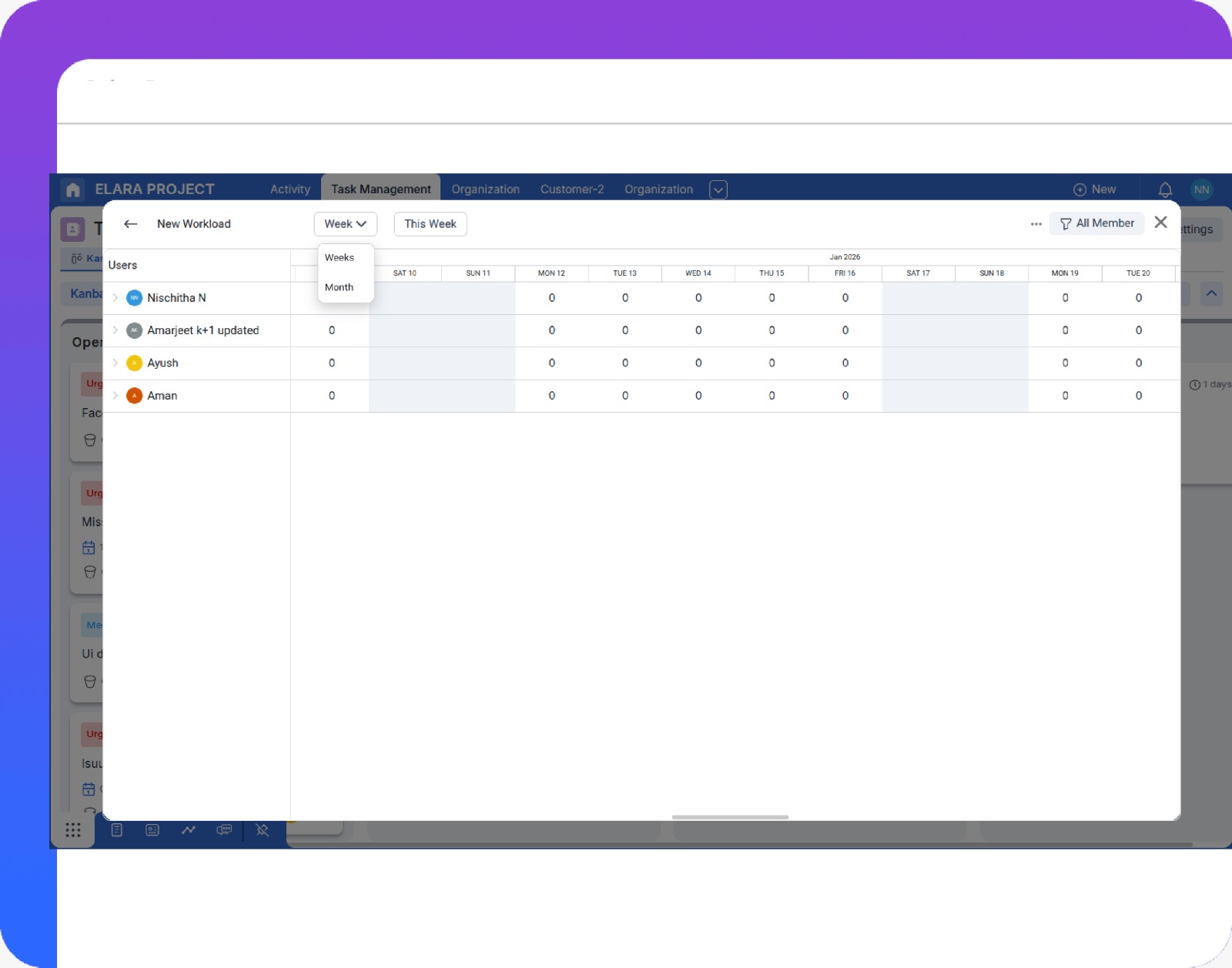Open the apps grid icon bottom left
Screen dimensions: 1232x968
click(73, 829)
